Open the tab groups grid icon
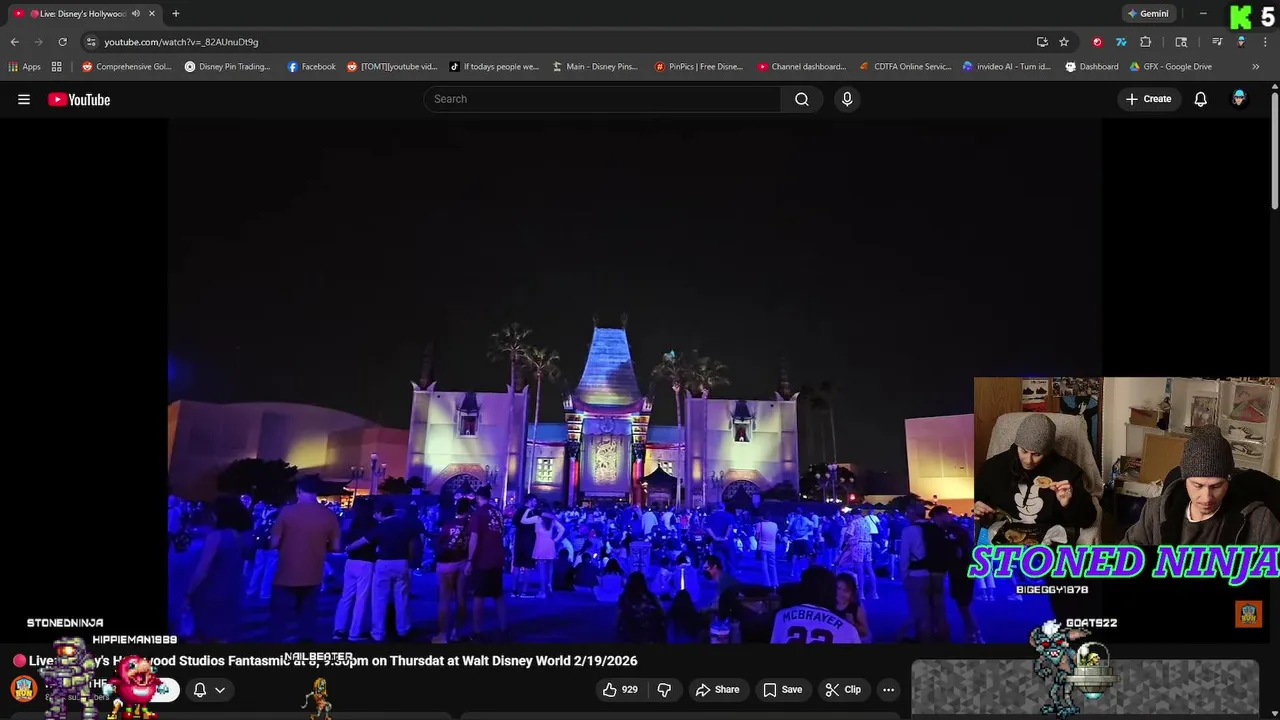Screen dimensions: 1280x720 point(57,67)
